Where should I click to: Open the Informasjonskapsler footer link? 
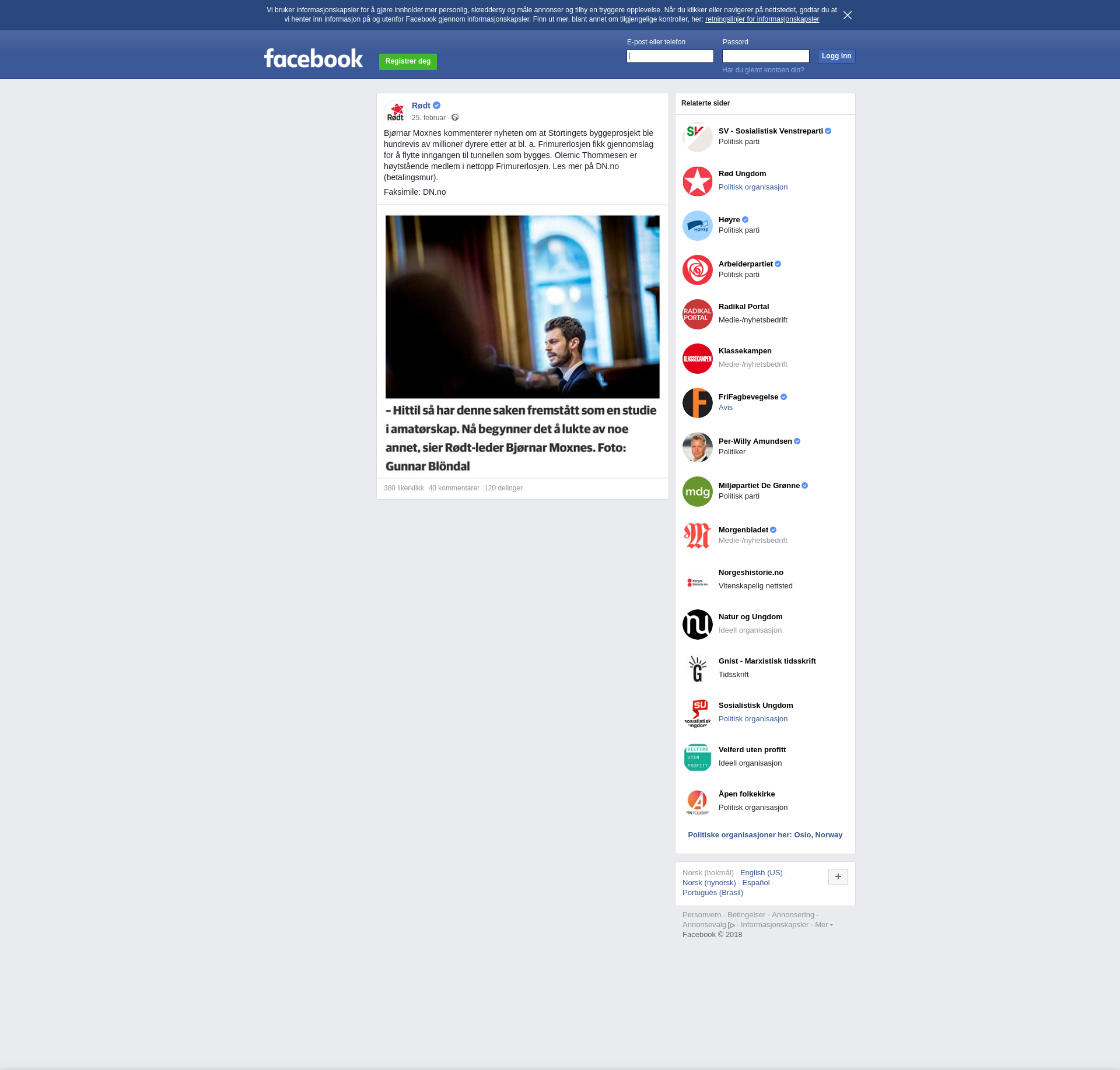(x=775, y=925)
